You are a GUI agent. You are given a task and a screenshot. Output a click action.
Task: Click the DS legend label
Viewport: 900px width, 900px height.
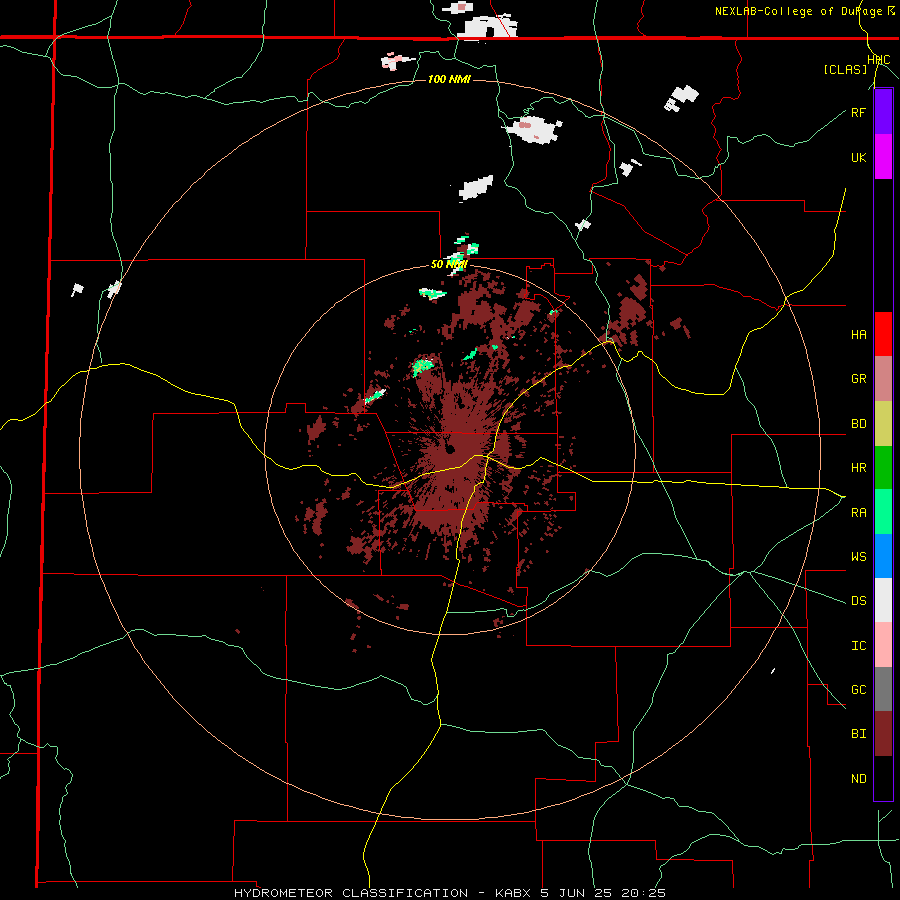pos(858,601)
